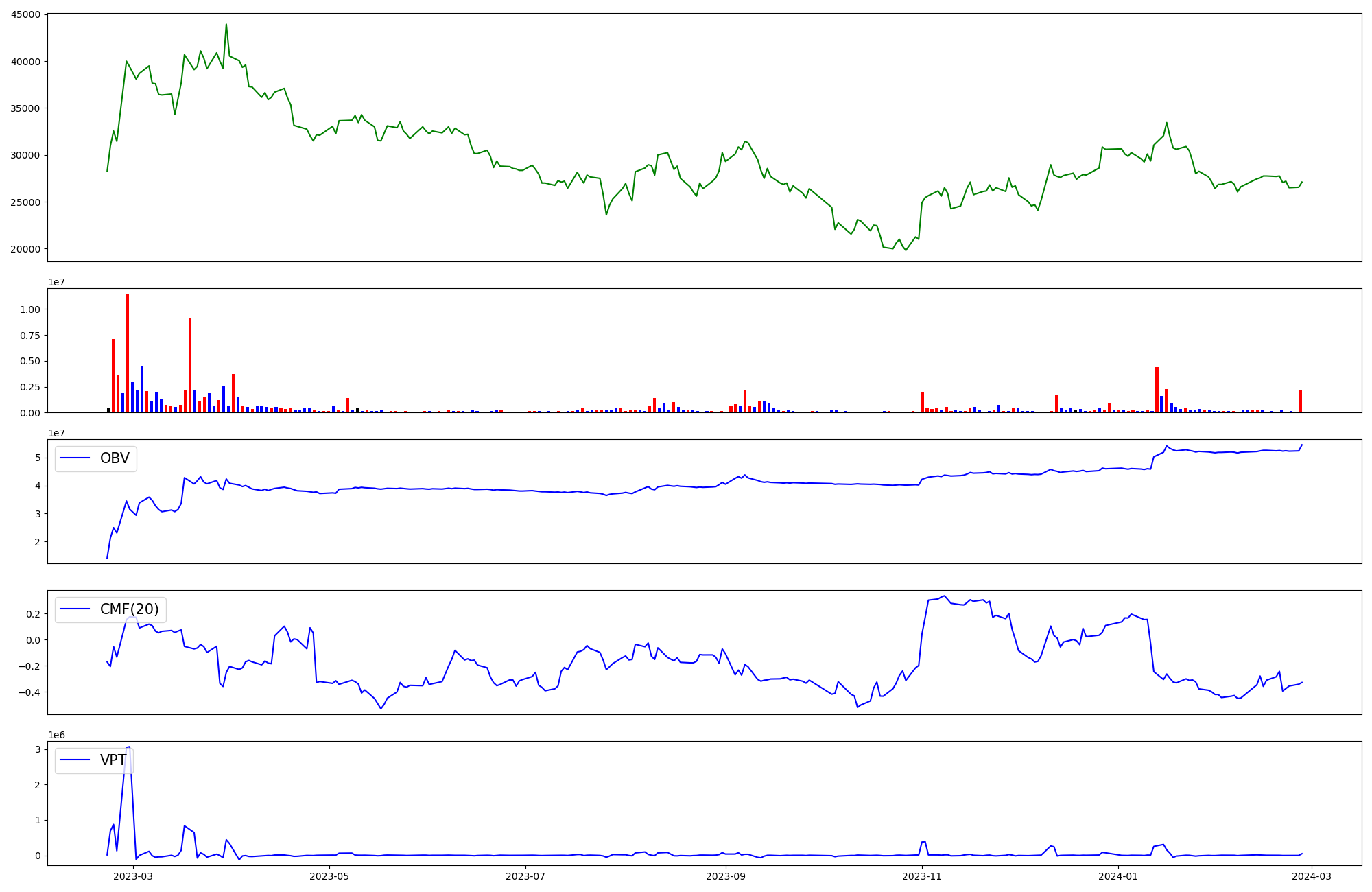Click the 35000 price axis tick label

25,108
